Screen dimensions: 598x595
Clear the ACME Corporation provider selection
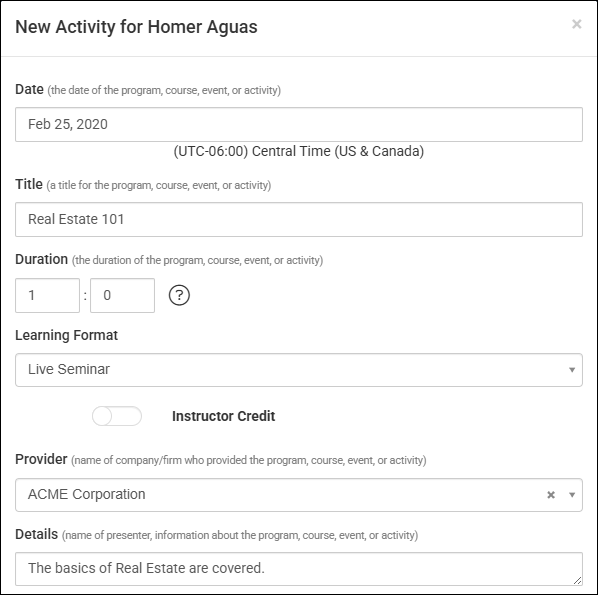[551, 495]
